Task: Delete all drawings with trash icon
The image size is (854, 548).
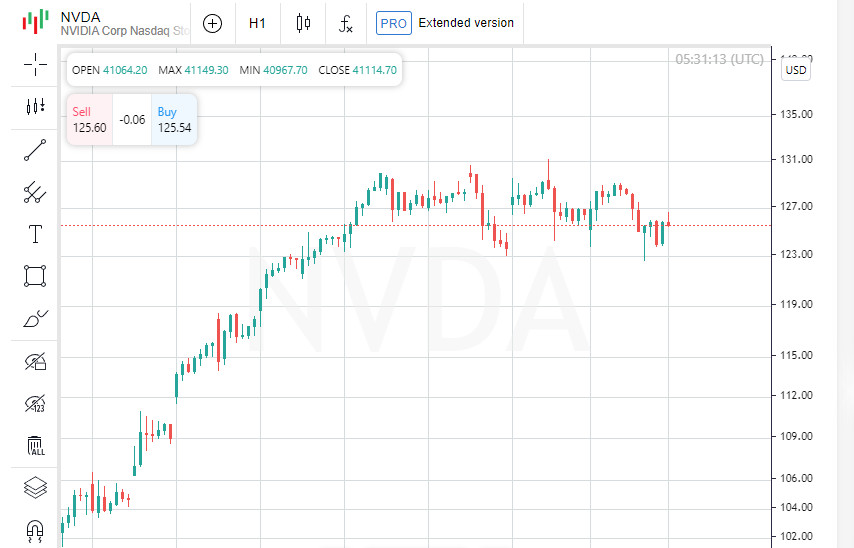Action: 35,445
